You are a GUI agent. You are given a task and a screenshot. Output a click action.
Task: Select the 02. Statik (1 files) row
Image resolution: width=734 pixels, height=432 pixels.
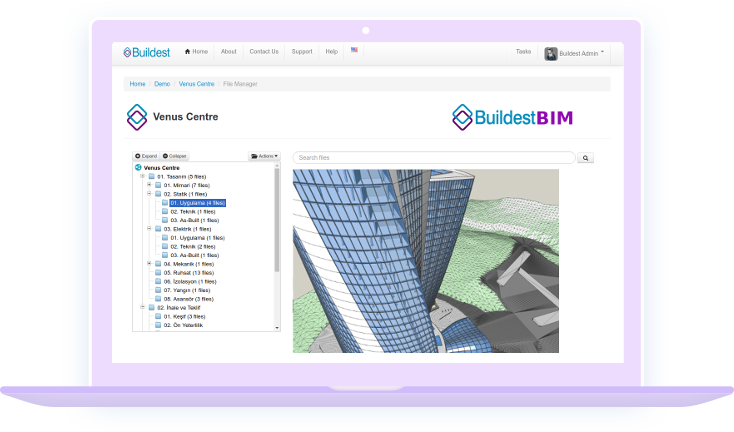point(185,194)
